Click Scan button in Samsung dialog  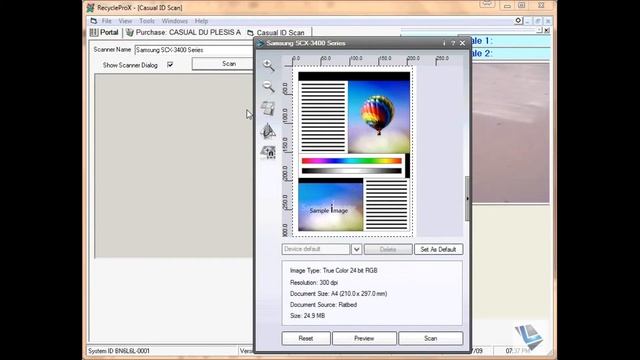click(x=431, y=338)
